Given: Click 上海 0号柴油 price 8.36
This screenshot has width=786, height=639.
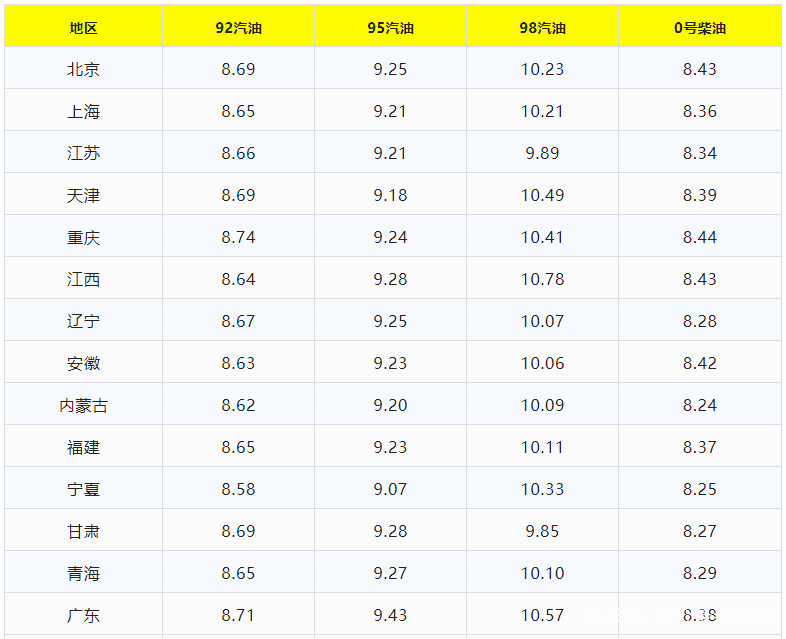Looking at the screenshot, I should click(700, 111).
